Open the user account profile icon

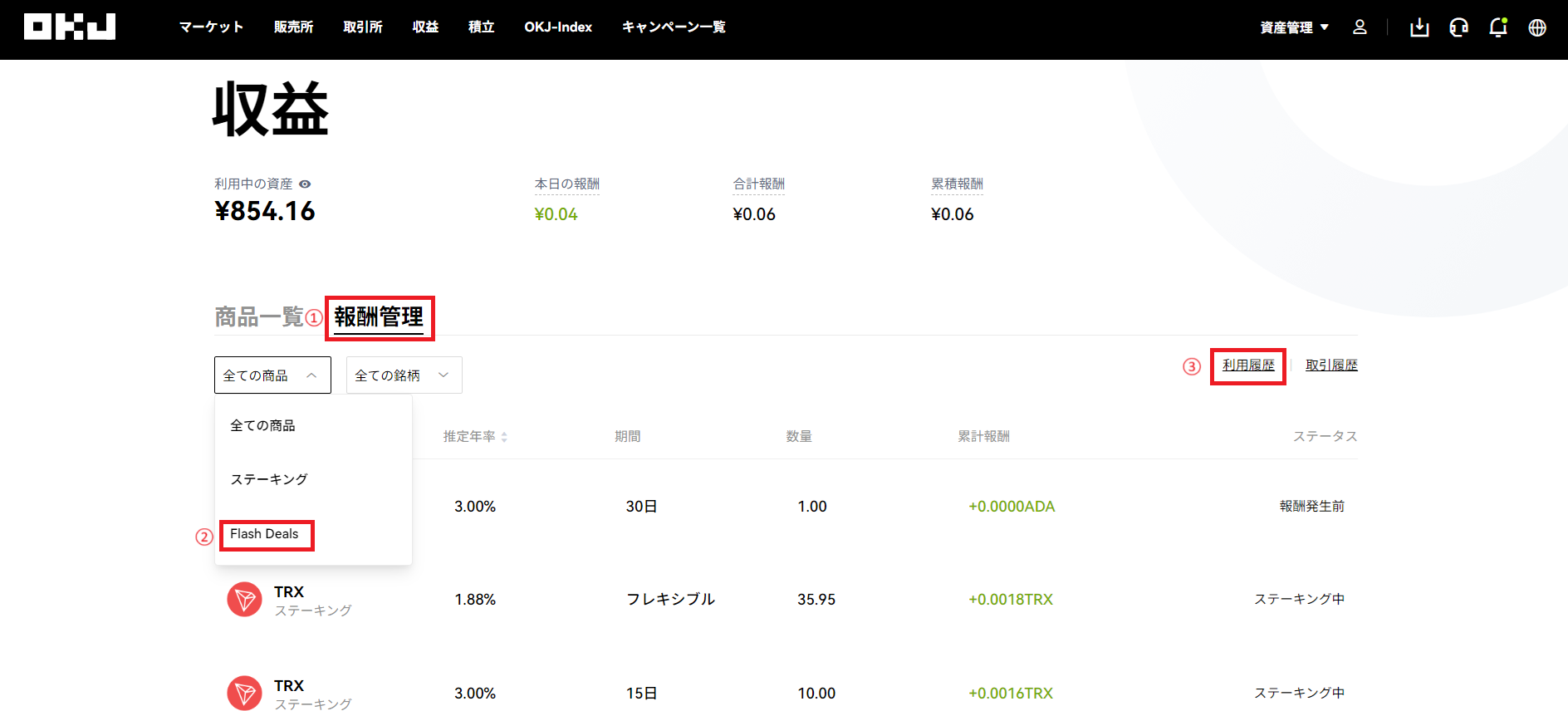[x=1360, y=27]
